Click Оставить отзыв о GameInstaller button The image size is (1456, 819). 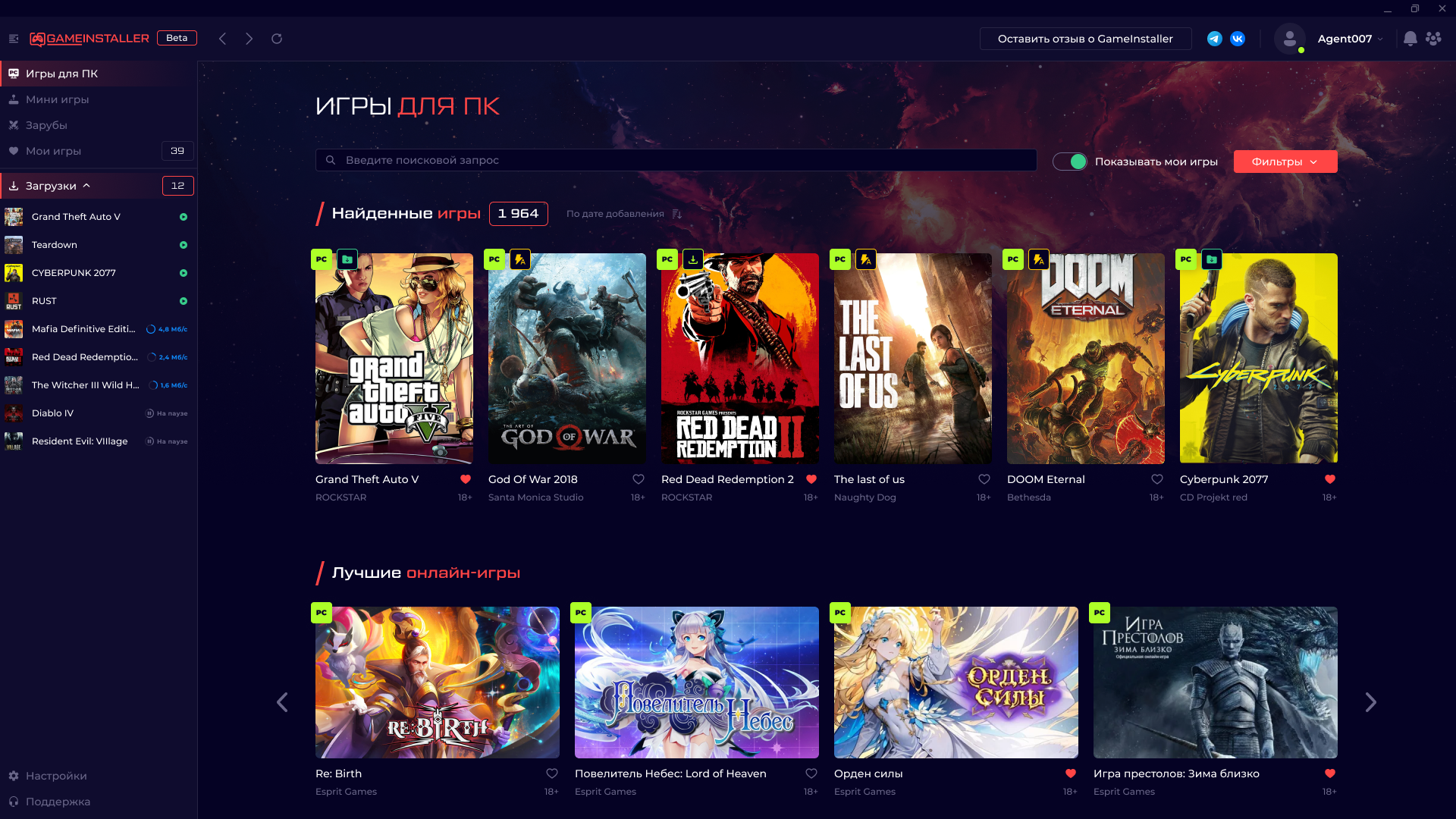click(1085, 39)
